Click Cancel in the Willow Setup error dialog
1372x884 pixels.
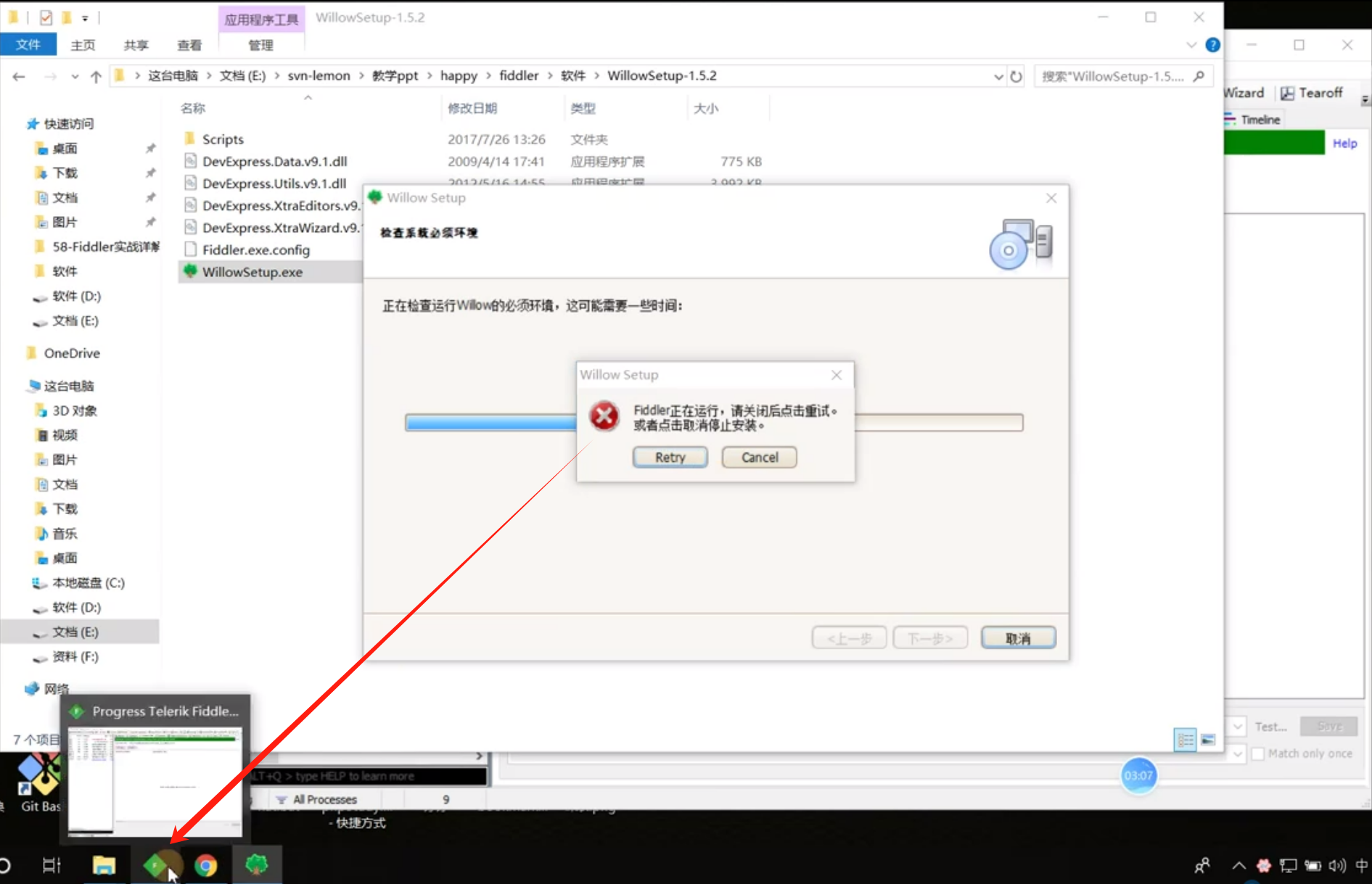point(759,458)
